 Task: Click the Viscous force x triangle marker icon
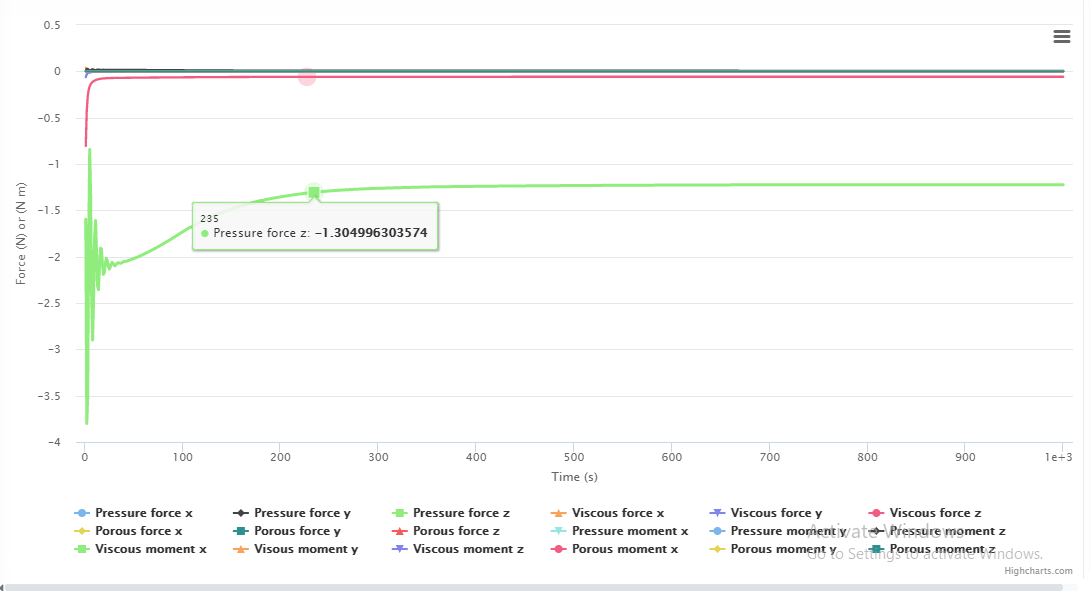click(560, 513)
